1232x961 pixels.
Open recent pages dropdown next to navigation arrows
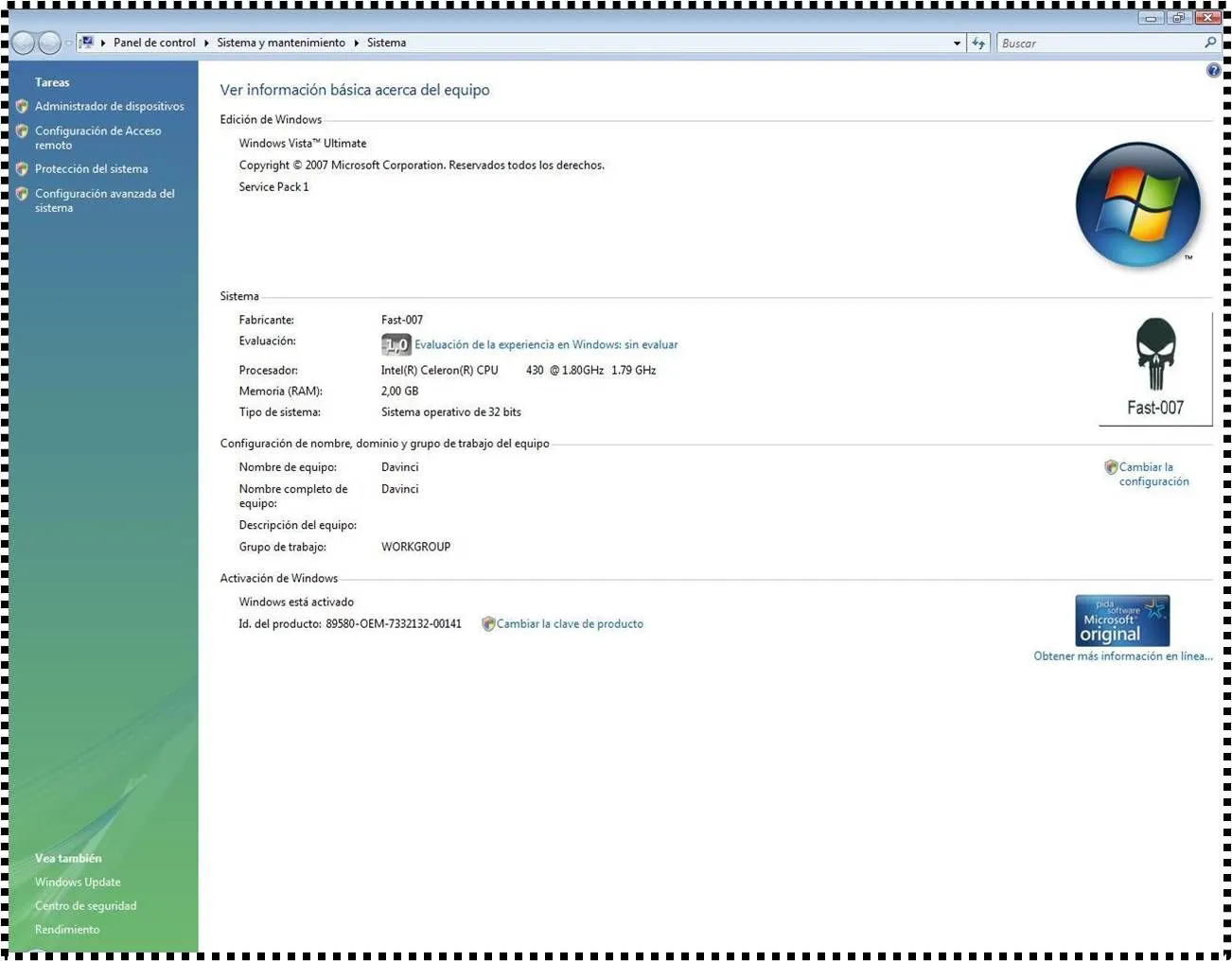tap(68, 44)
